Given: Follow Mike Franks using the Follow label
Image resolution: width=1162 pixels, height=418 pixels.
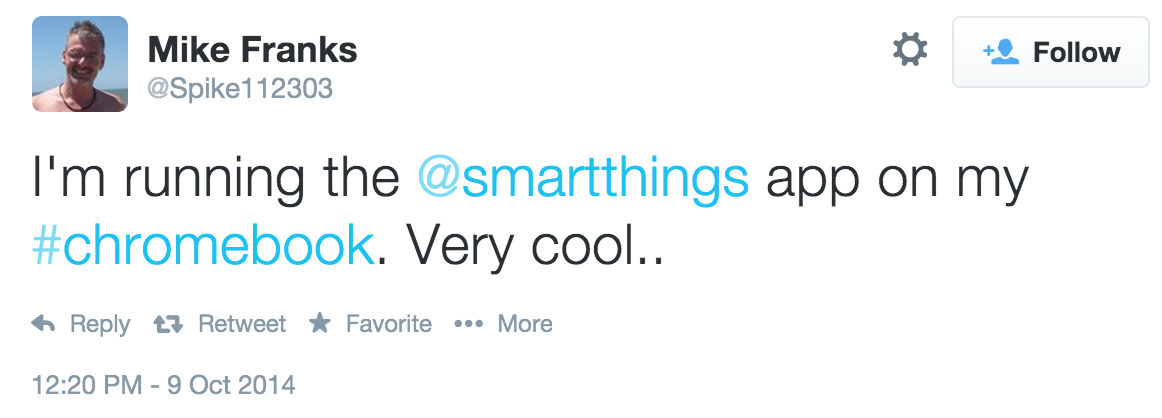Looking at the screenshot, I should pos(1076,53).
